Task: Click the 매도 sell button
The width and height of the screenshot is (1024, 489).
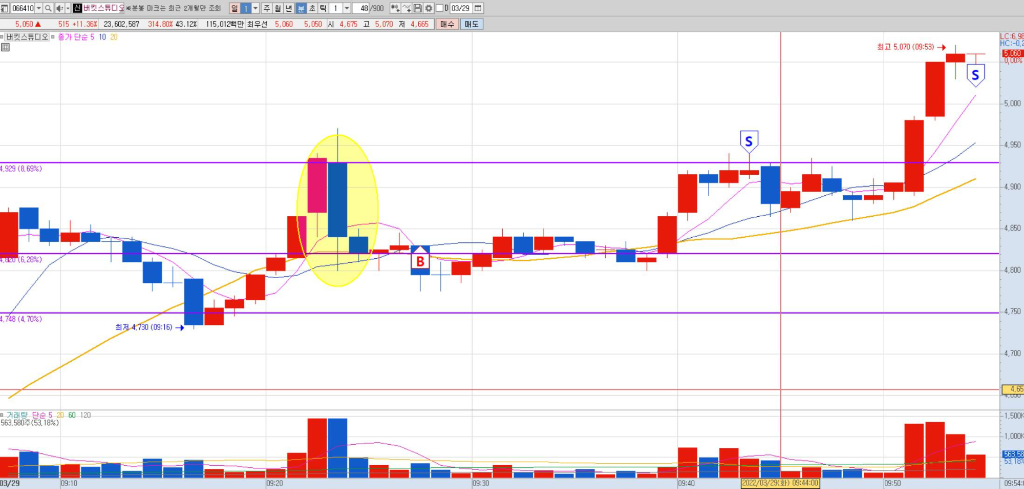Action: 471,24
